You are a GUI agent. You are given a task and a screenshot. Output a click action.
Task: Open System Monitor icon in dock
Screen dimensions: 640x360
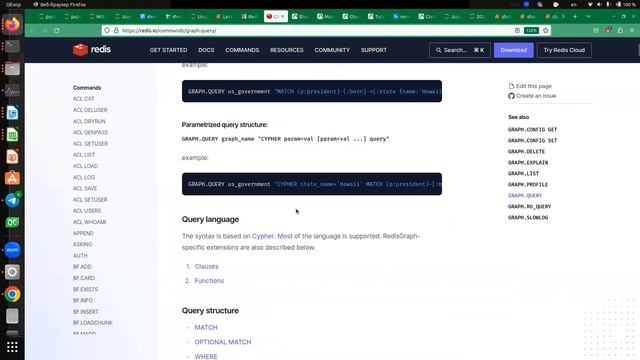coord(12,91)
